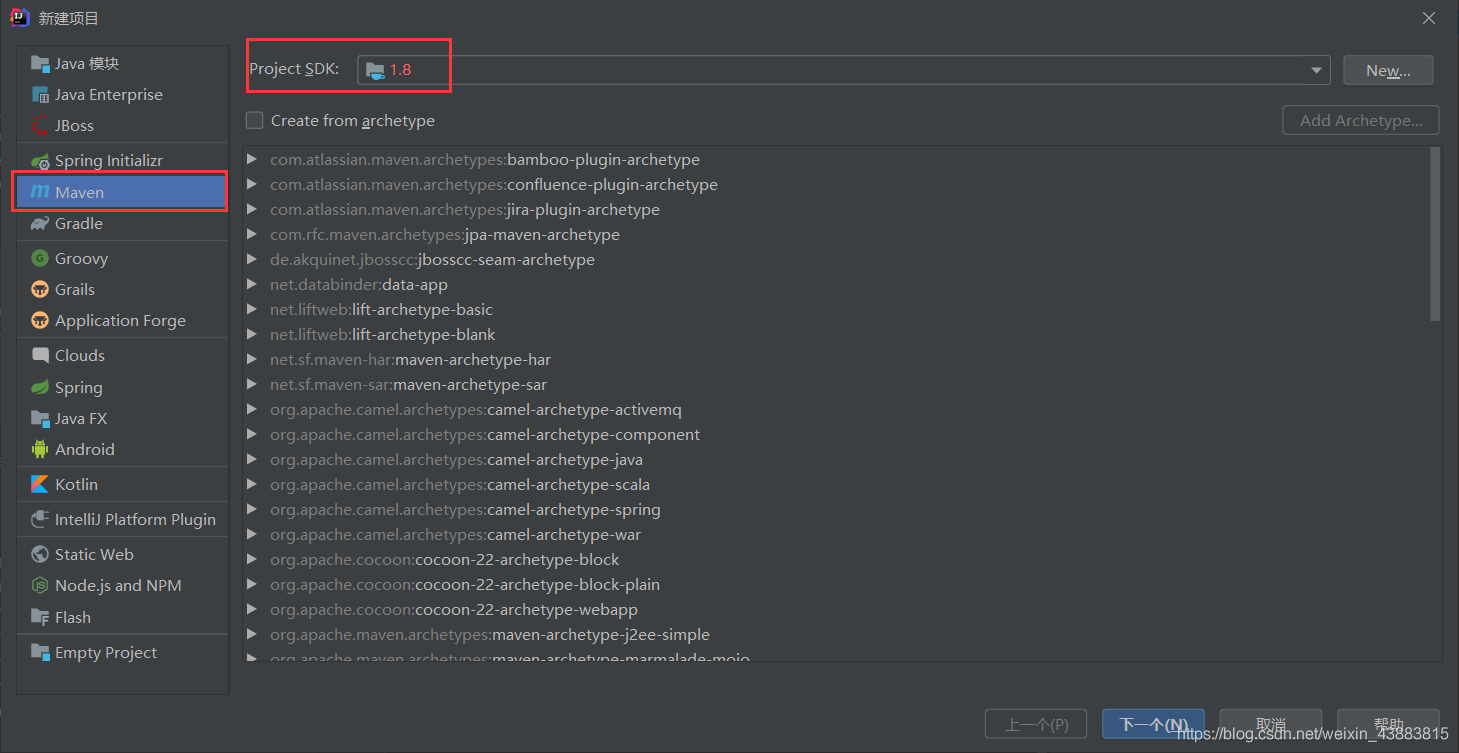Click the Spring leaf icon
This screenshot has height=753, width=1459.
click(40, 388)
